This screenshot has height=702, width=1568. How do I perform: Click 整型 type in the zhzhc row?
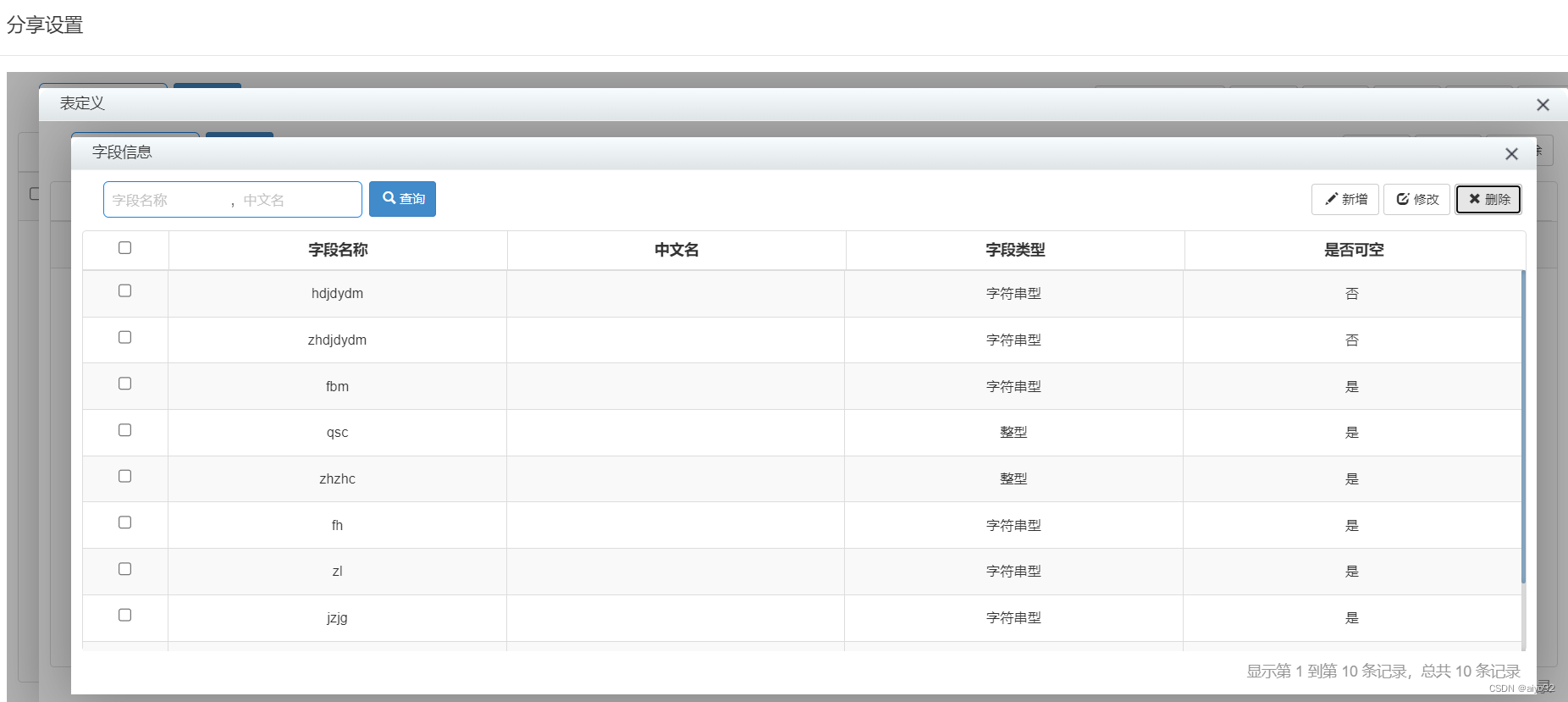click(1013, 479)
